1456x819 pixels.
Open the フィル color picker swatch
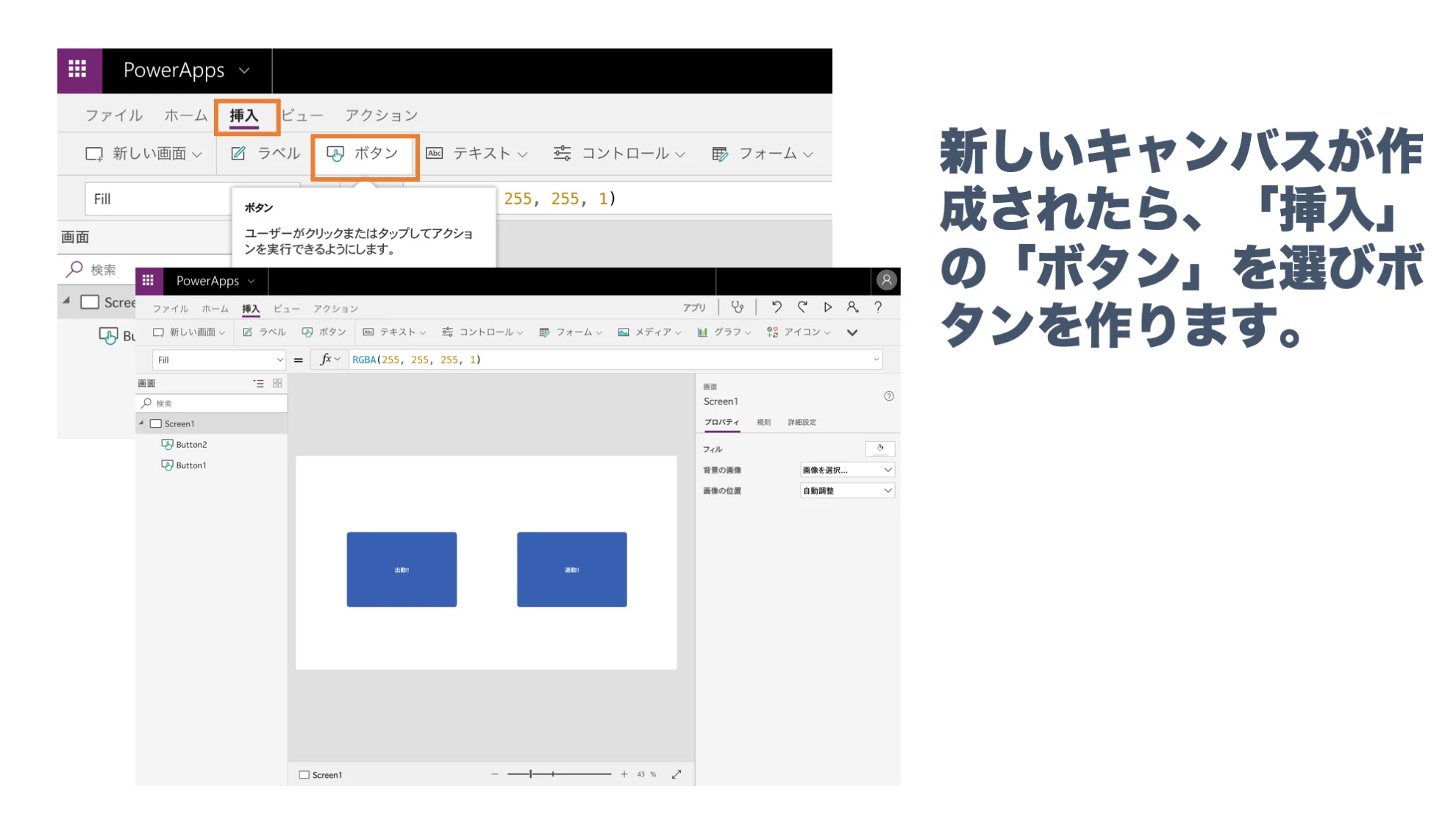(x=879, y=448)
